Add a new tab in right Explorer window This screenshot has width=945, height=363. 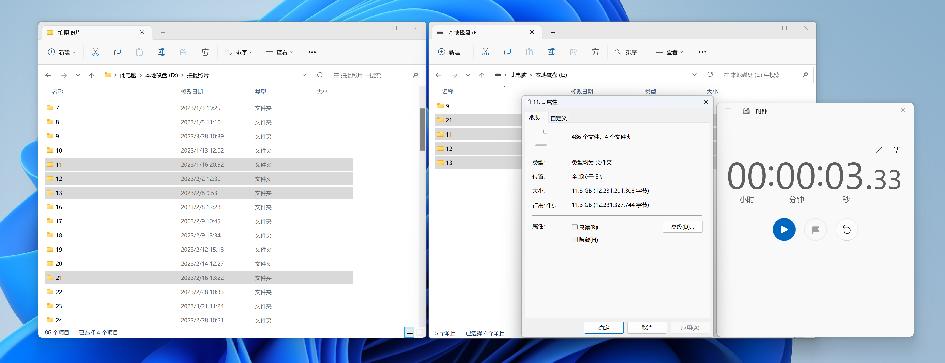[553, 33]
